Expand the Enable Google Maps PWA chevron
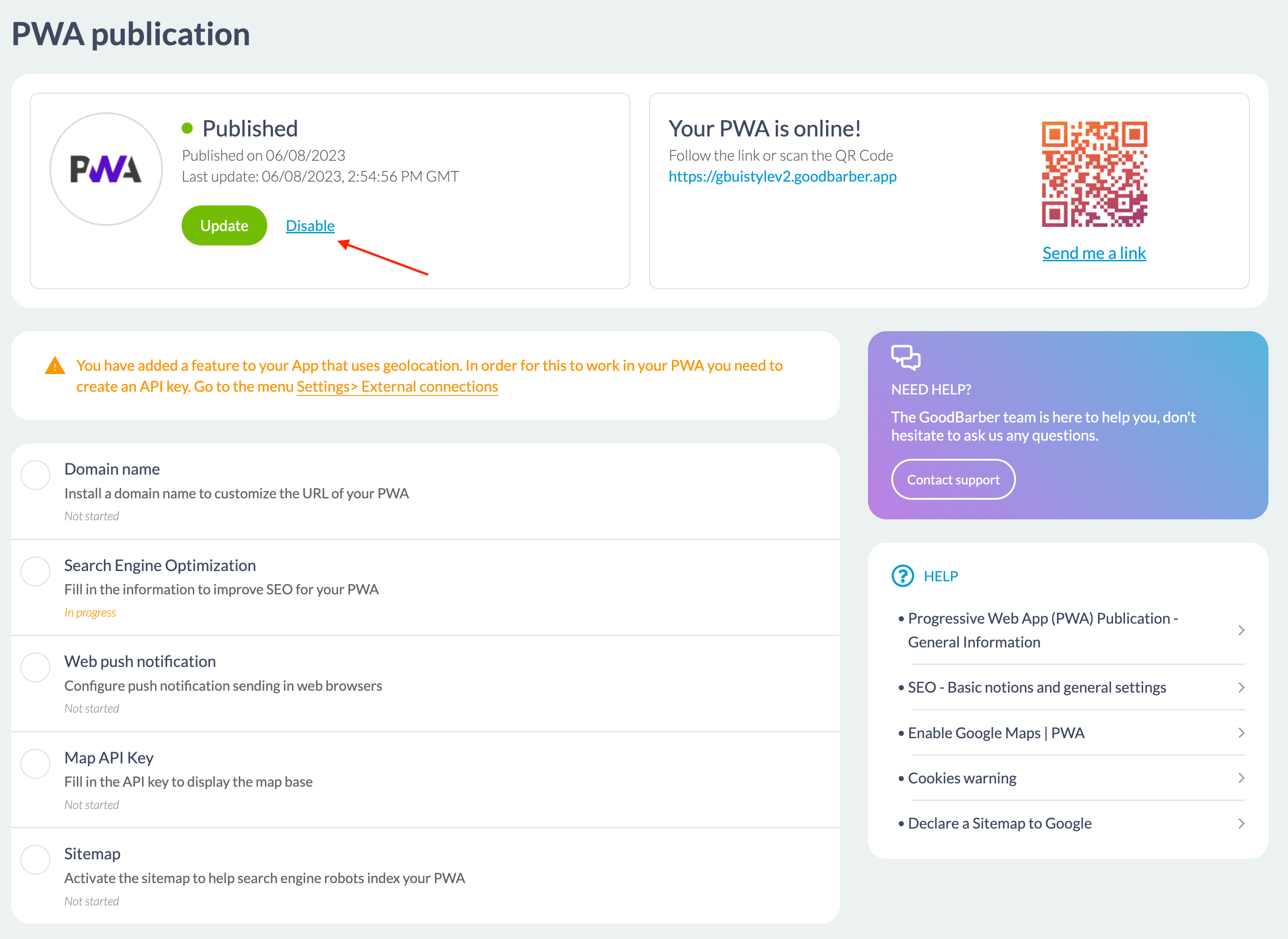 [x=1241, y=733]
